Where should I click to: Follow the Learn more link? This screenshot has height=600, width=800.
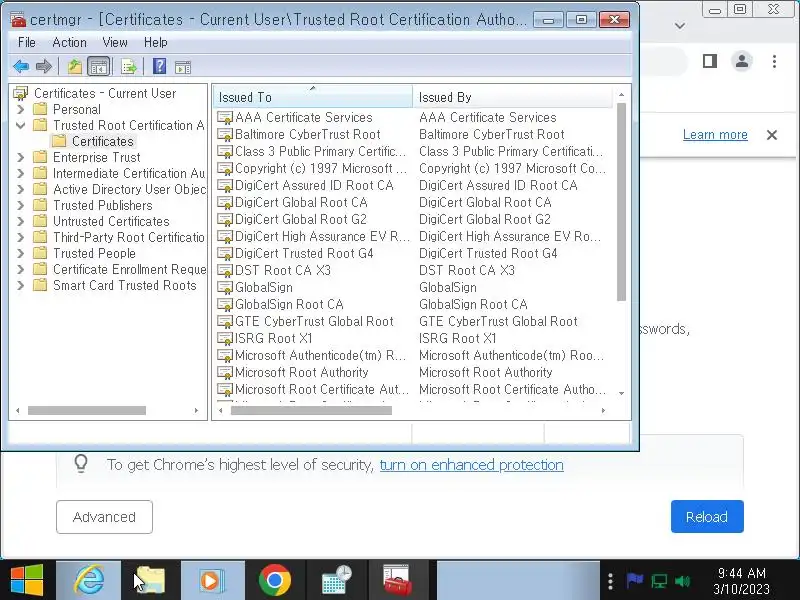pyautogui.click(x=715, y=135)
